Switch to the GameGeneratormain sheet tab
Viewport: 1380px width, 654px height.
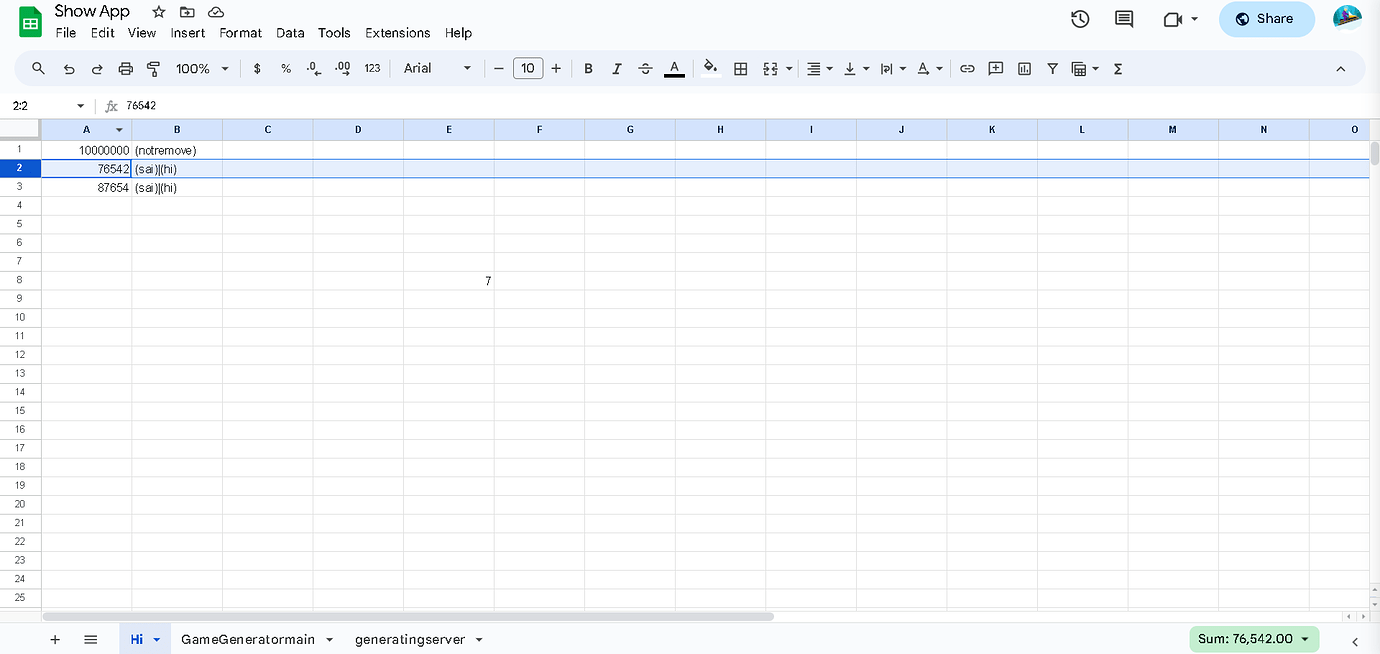249,639
